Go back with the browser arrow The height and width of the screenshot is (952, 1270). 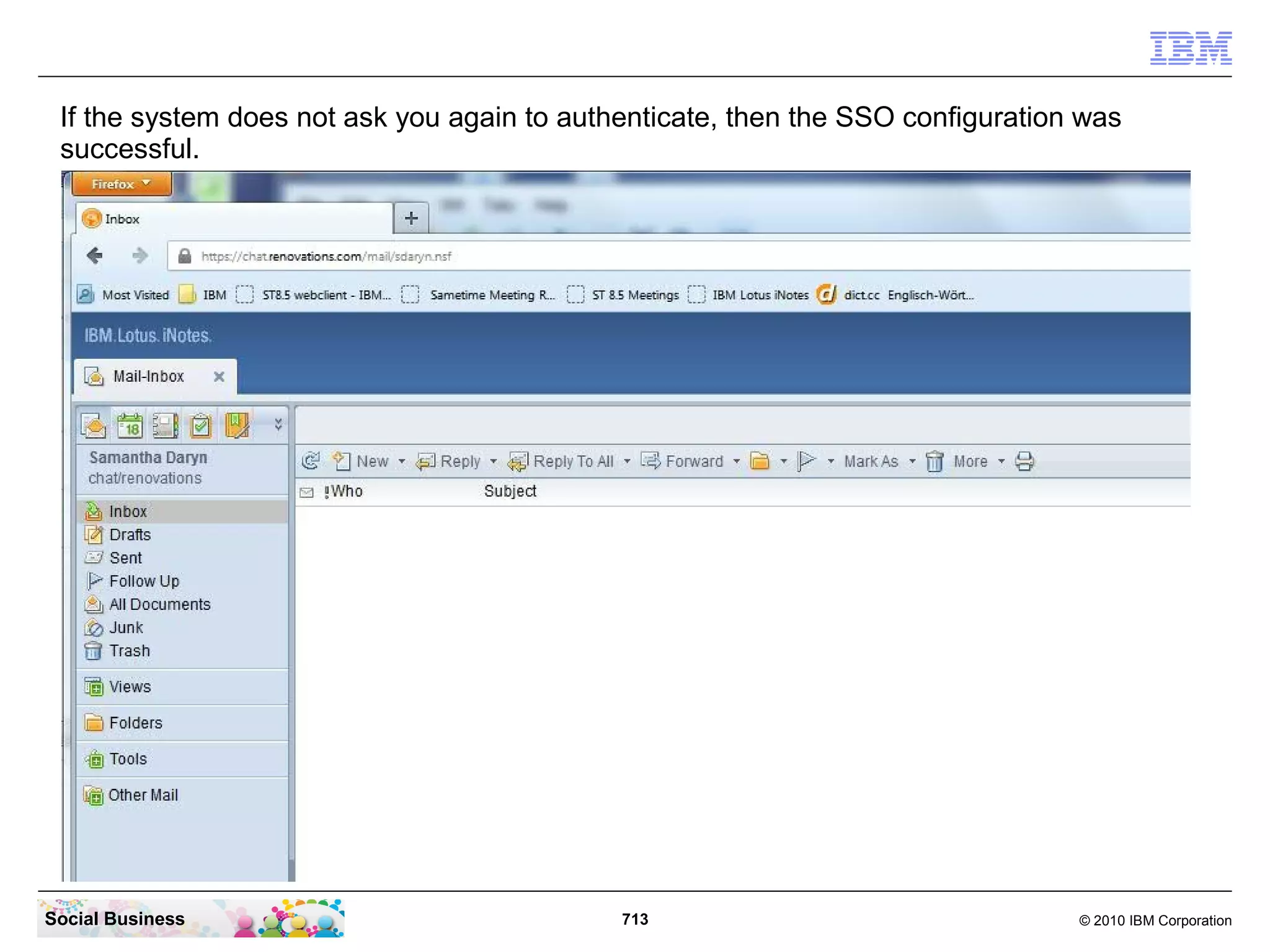coord(95,255)
